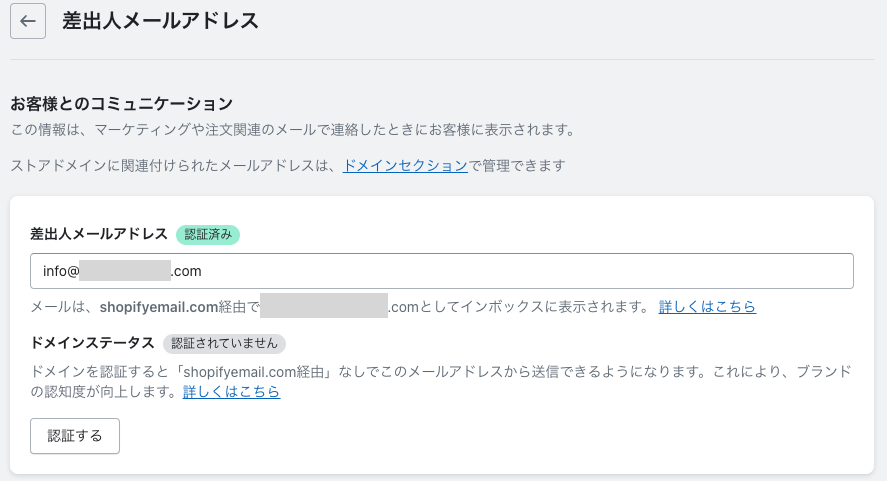Screen dimensions: 887x481
Task: Click the ストアドメインに関連付けられた sentence text
Action: (288, 166)
